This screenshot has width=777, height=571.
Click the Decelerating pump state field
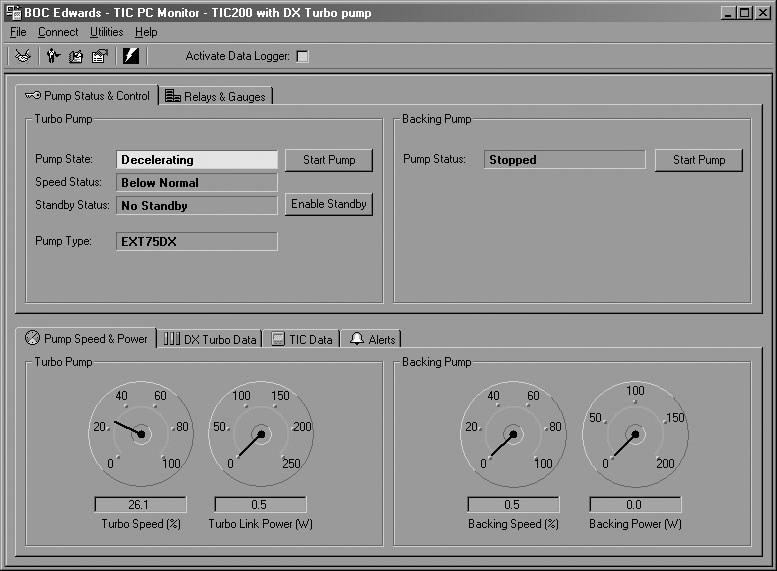click(x=197, y=160)
